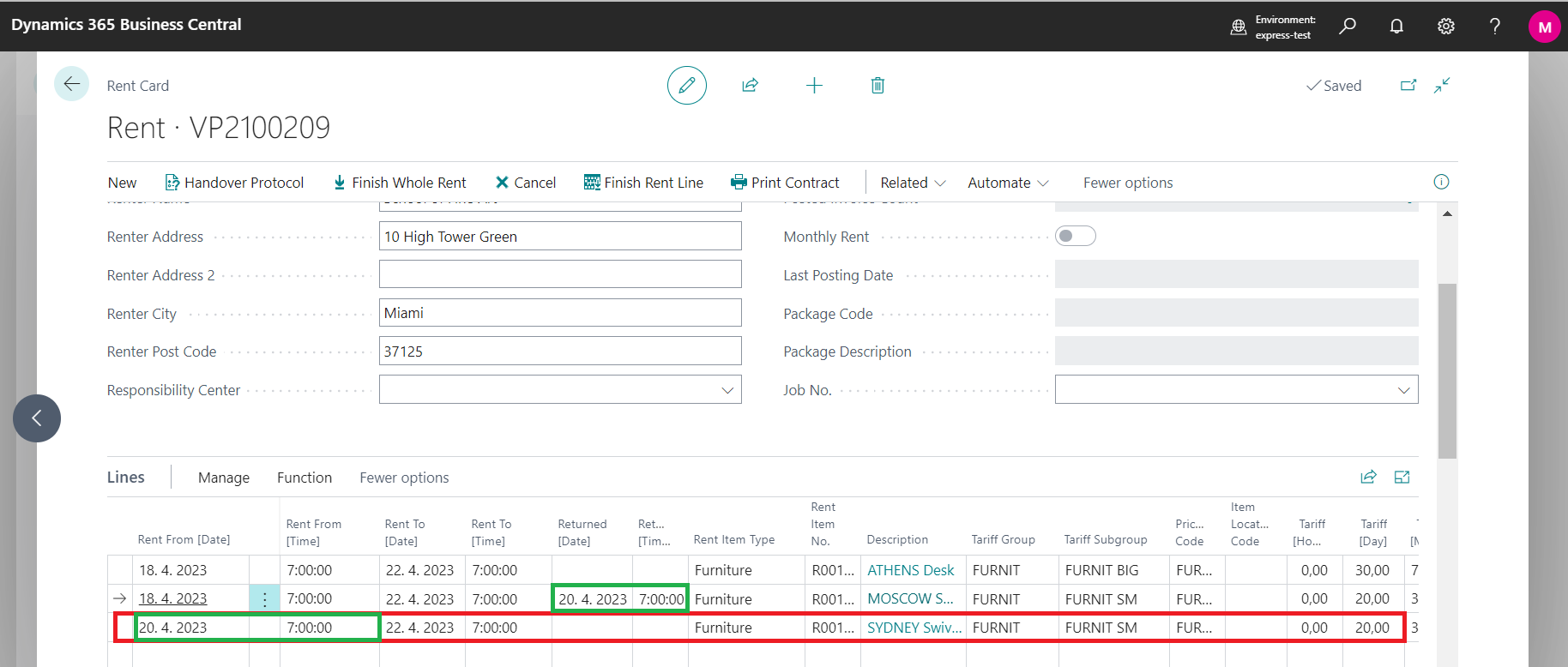Viewport: 1568px width, 667px height.
Task: Open the notifications bell icon
Action: click(x=1396, y=27)
